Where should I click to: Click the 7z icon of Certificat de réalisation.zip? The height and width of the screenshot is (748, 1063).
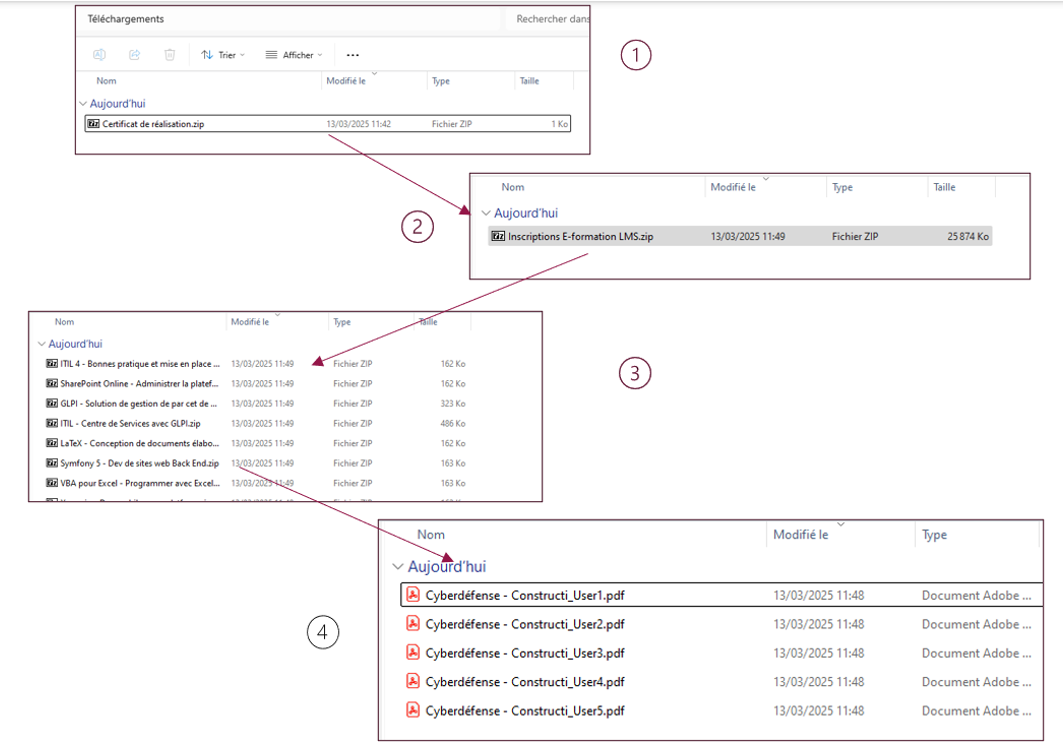tap(94, 124)
